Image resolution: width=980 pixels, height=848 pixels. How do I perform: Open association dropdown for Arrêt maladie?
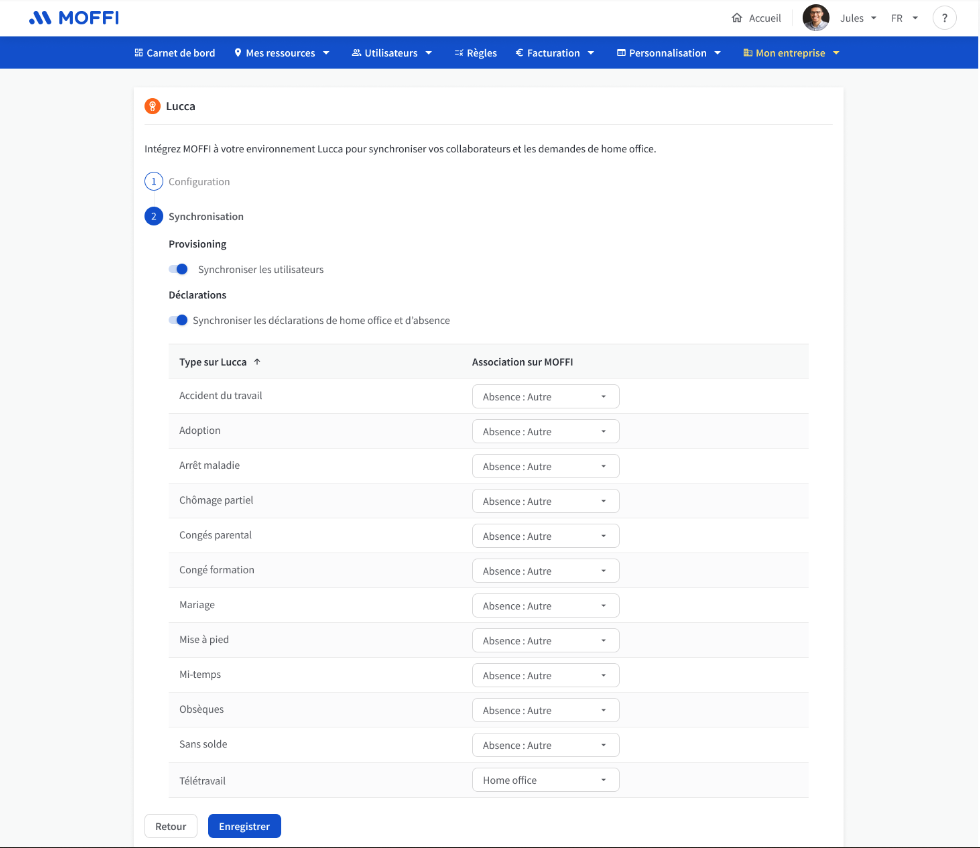(546, 467)
